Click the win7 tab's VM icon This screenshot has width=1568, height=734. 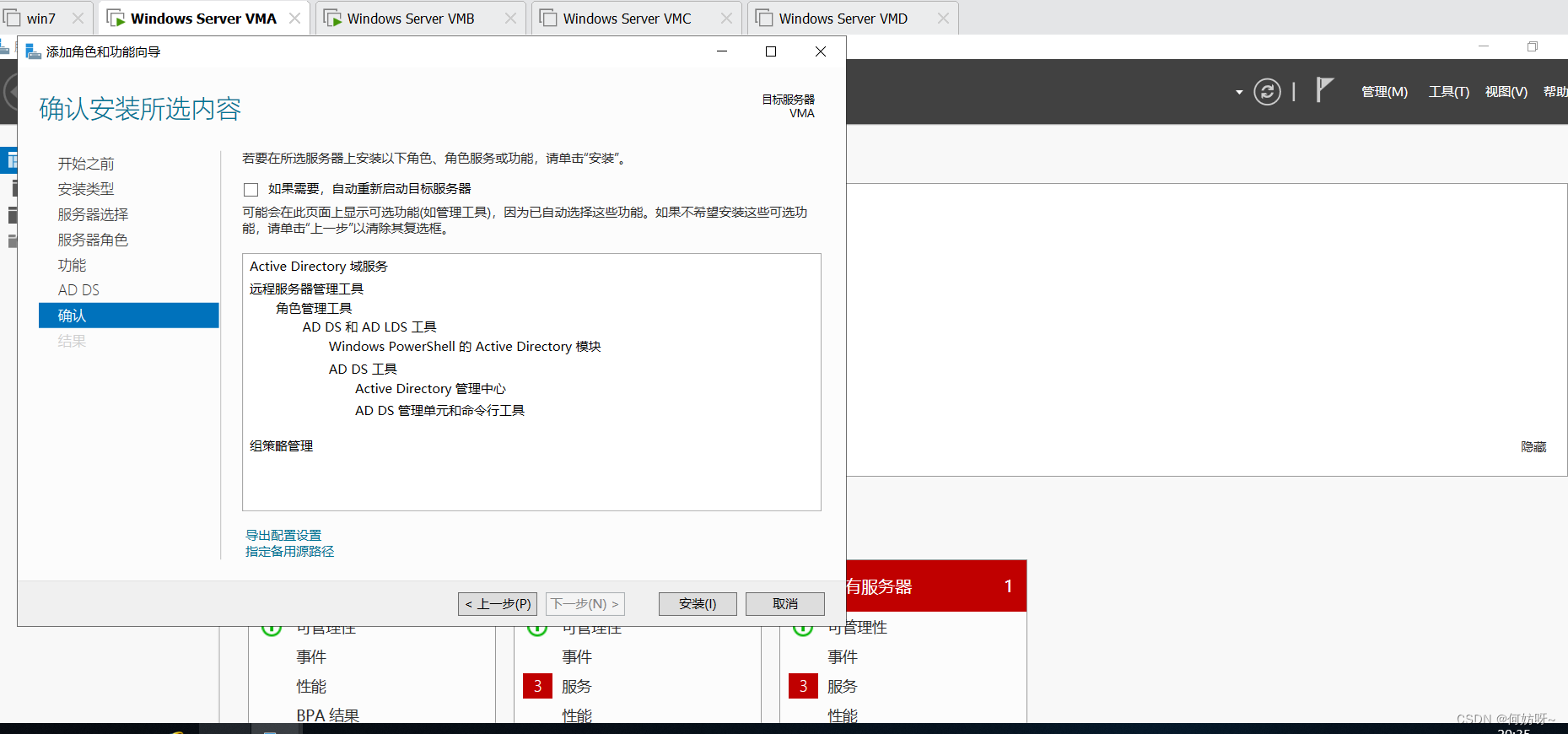tap(13, 18)
